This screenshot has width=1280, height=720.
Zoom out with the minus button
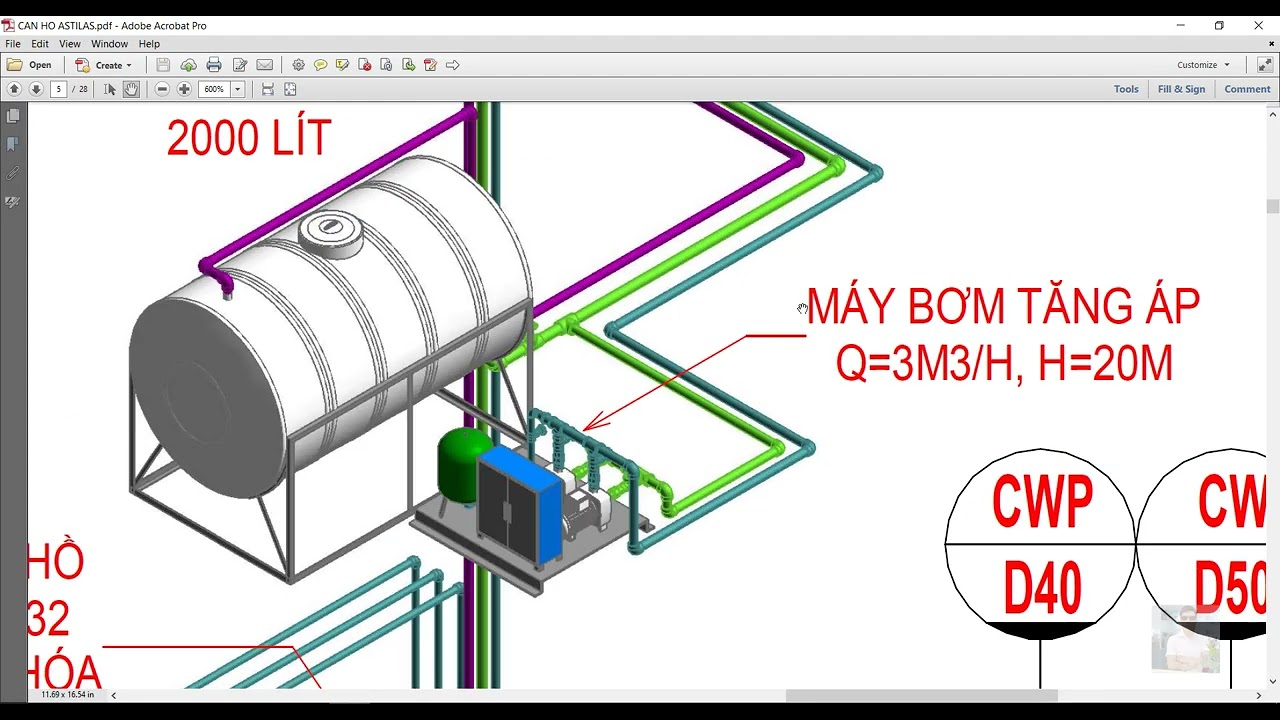pyautogui.click(x=162, y=89)
